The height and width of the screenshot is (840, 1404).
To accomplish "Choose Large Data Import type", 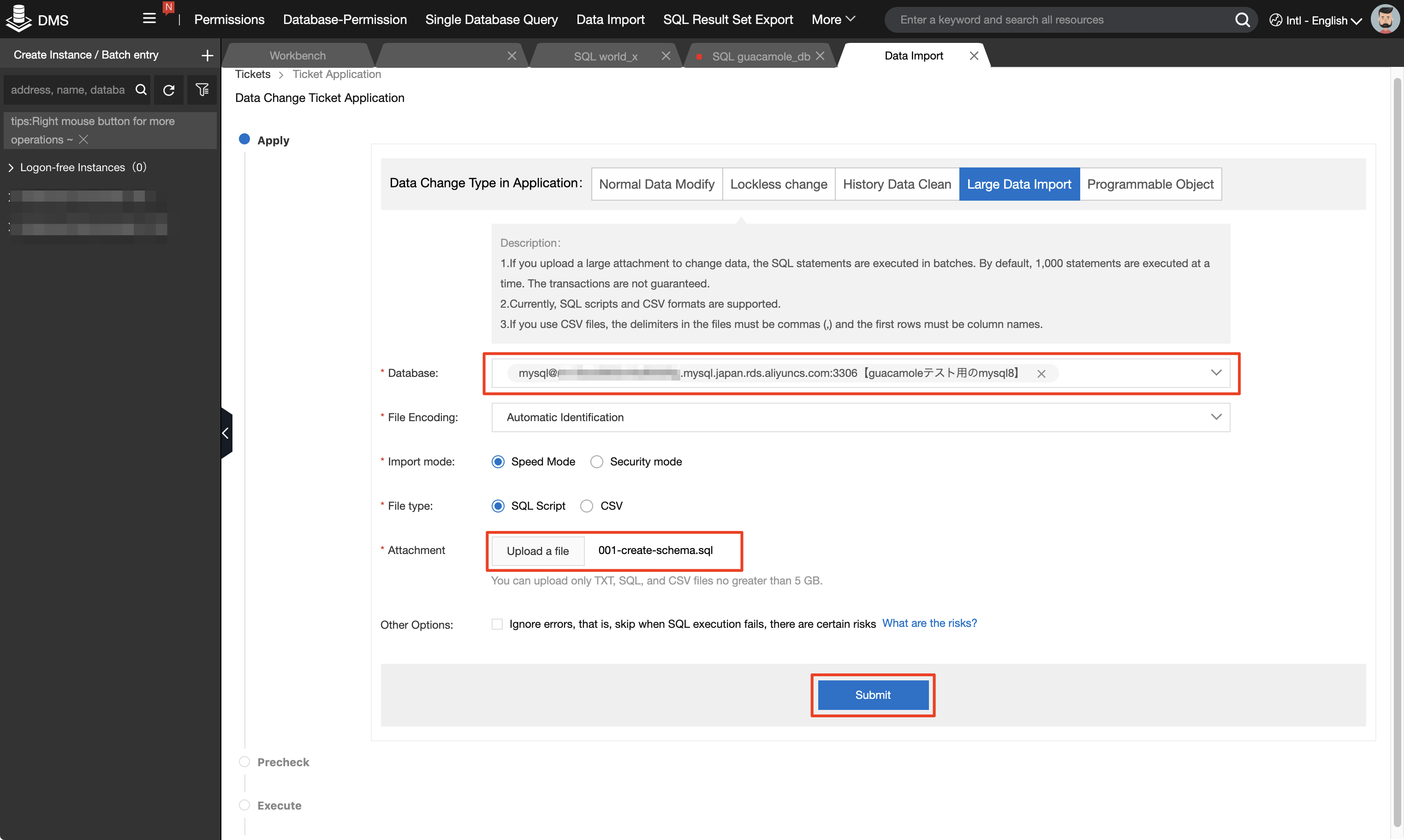I will [1019, 184].
